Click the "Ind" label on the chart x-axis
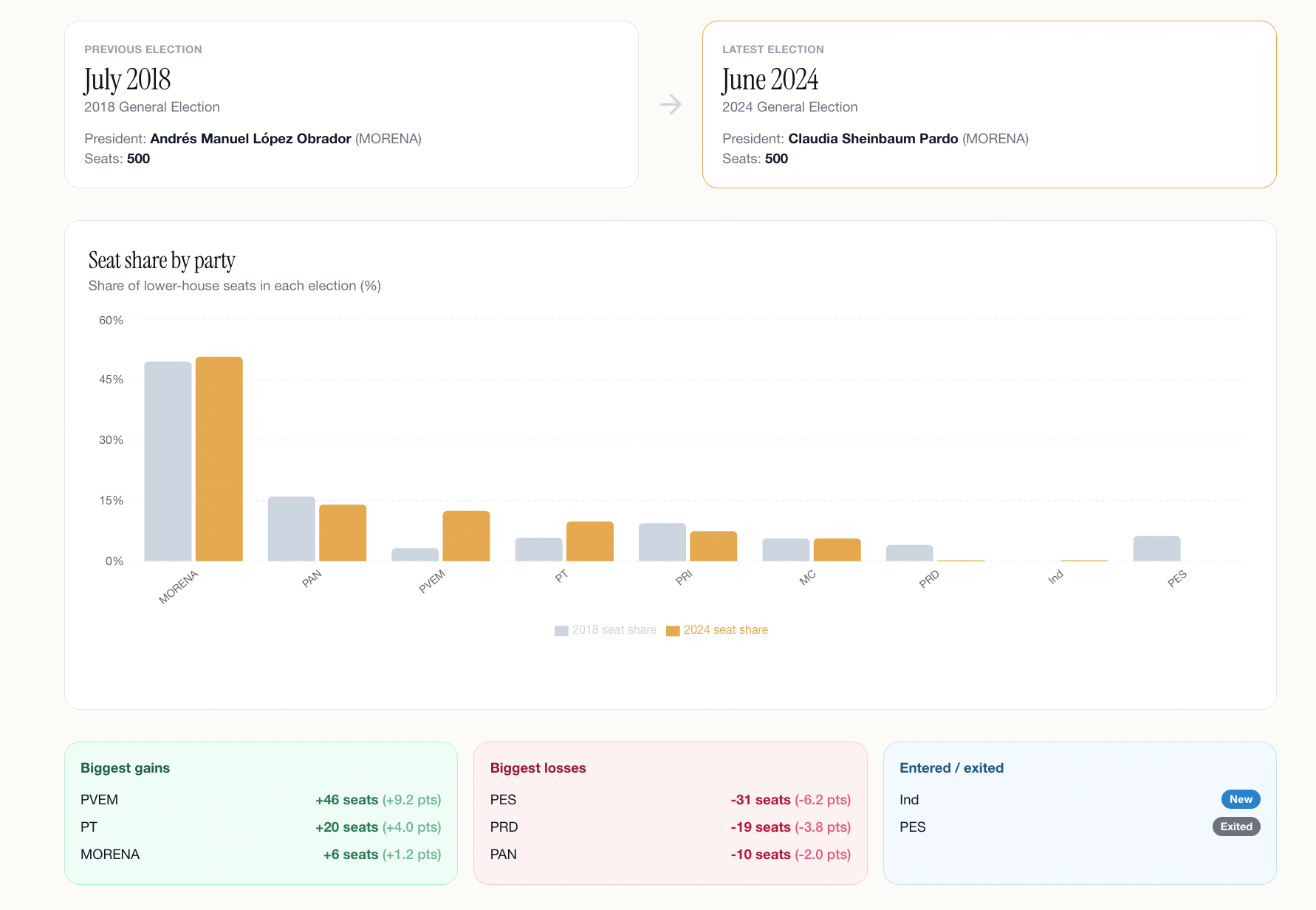Viewport: 1316px width, 910px height. tap(1055, 577)
